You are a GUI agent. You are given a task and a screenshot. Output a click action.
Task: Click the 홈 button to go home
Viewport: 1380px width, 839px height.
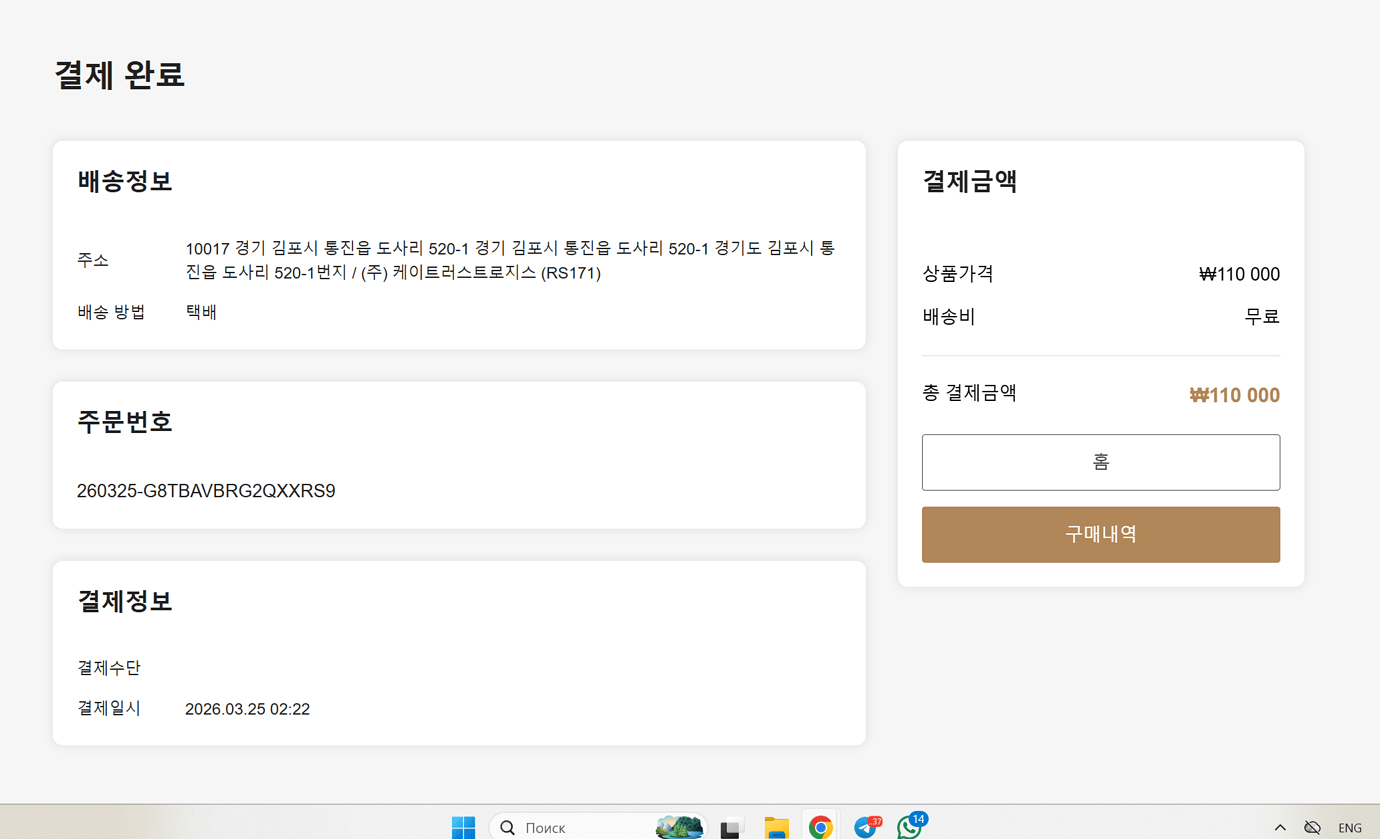1101,462
